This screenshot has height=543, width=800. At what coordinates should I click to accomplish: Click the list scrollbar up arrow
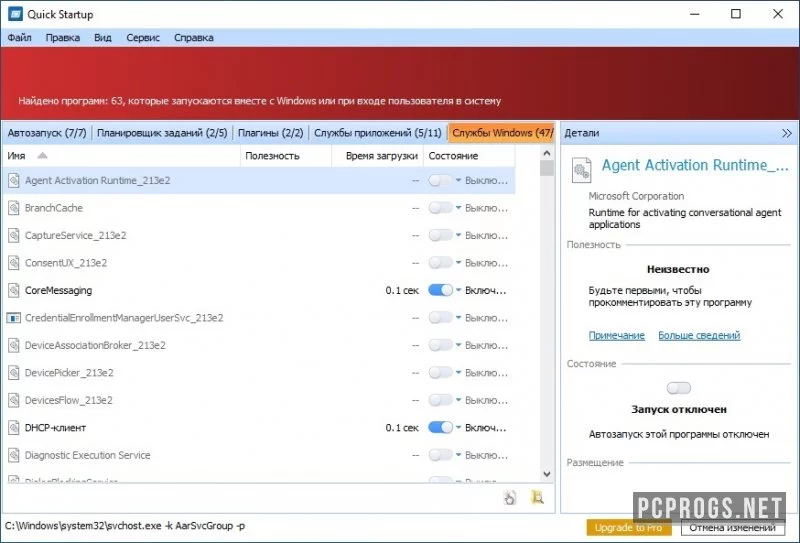pos(547,153)
